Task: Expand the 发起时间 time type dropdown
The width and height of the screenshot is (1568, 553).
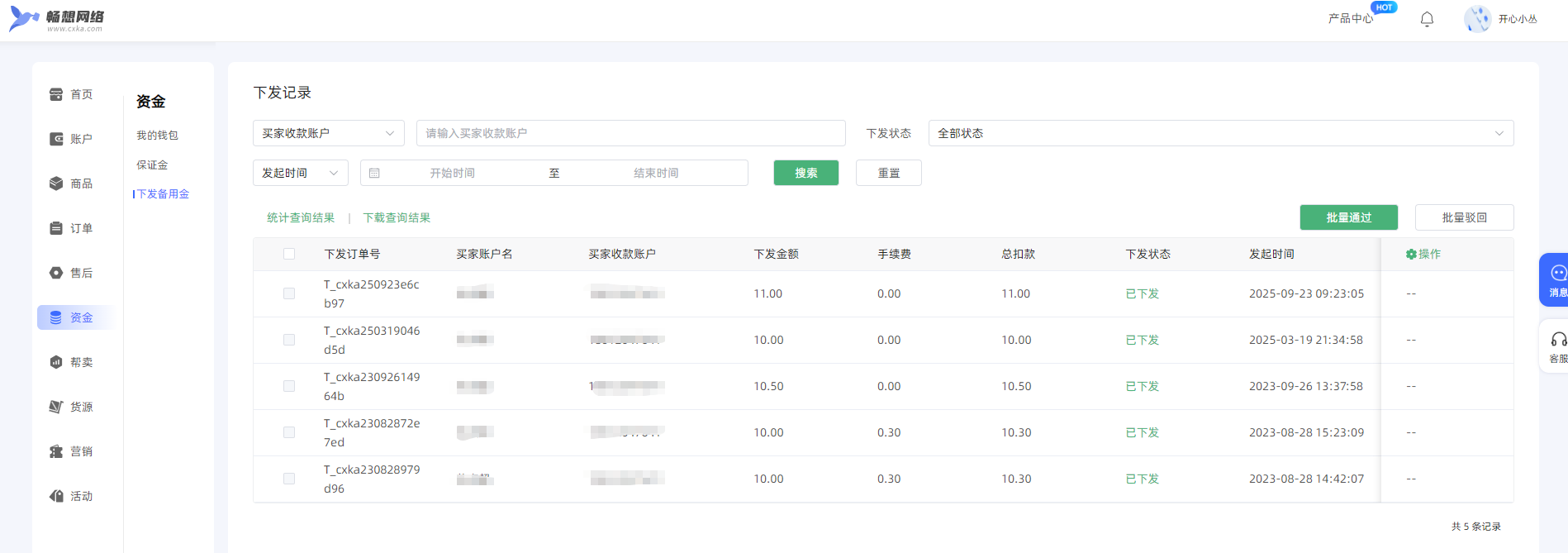Action: coord(300,173)
